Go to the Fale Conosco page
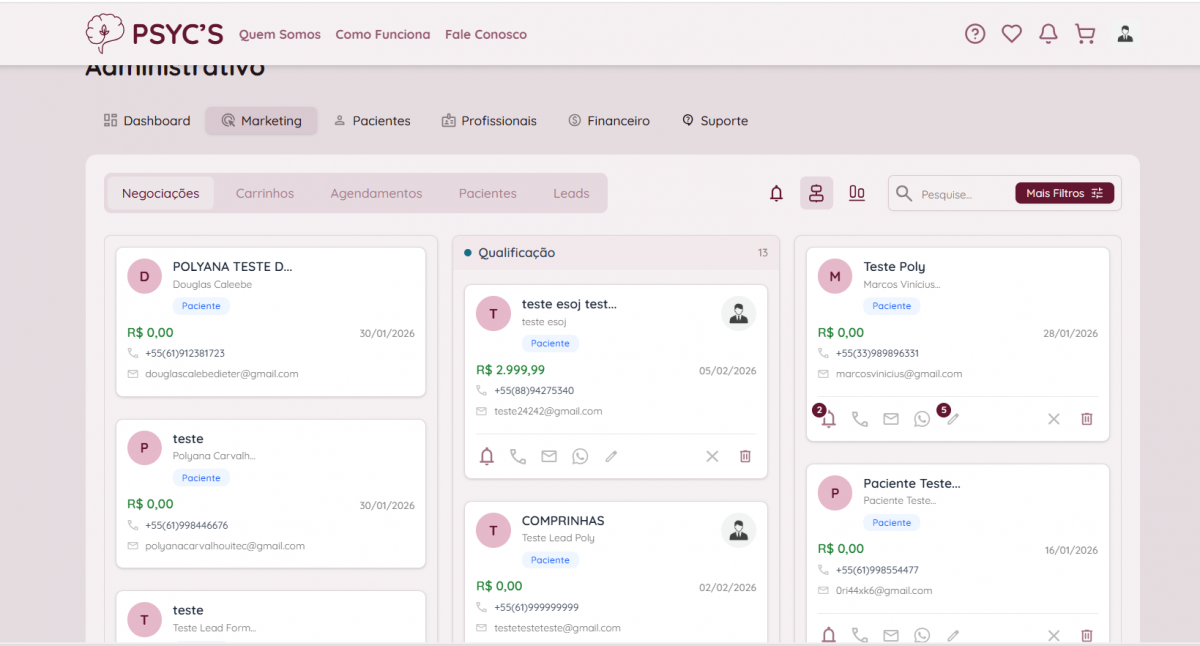 [486, 34]
